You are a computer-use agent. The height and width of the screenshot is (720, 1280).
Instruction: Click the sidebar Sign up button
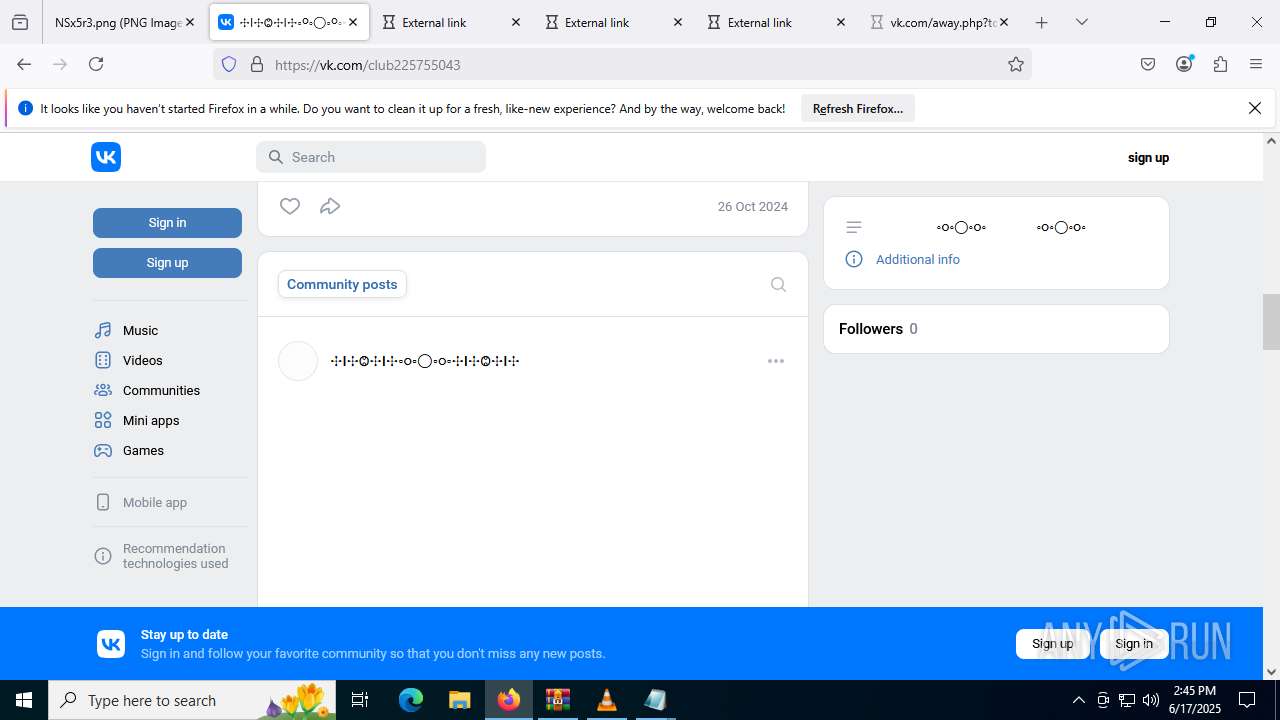tap(167, 263)
